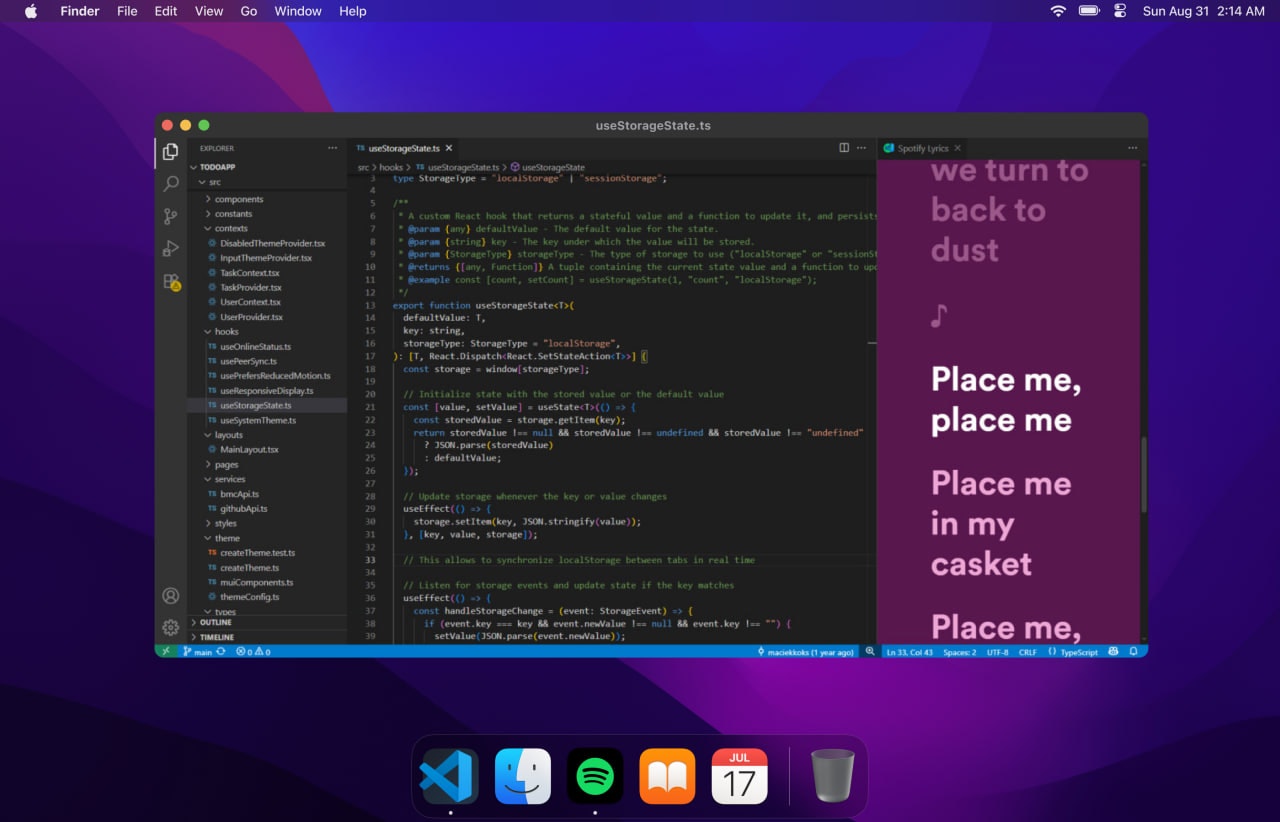Open Control Center in the menu bar
Screen dimensions: 1280x822
(1119, 11)
